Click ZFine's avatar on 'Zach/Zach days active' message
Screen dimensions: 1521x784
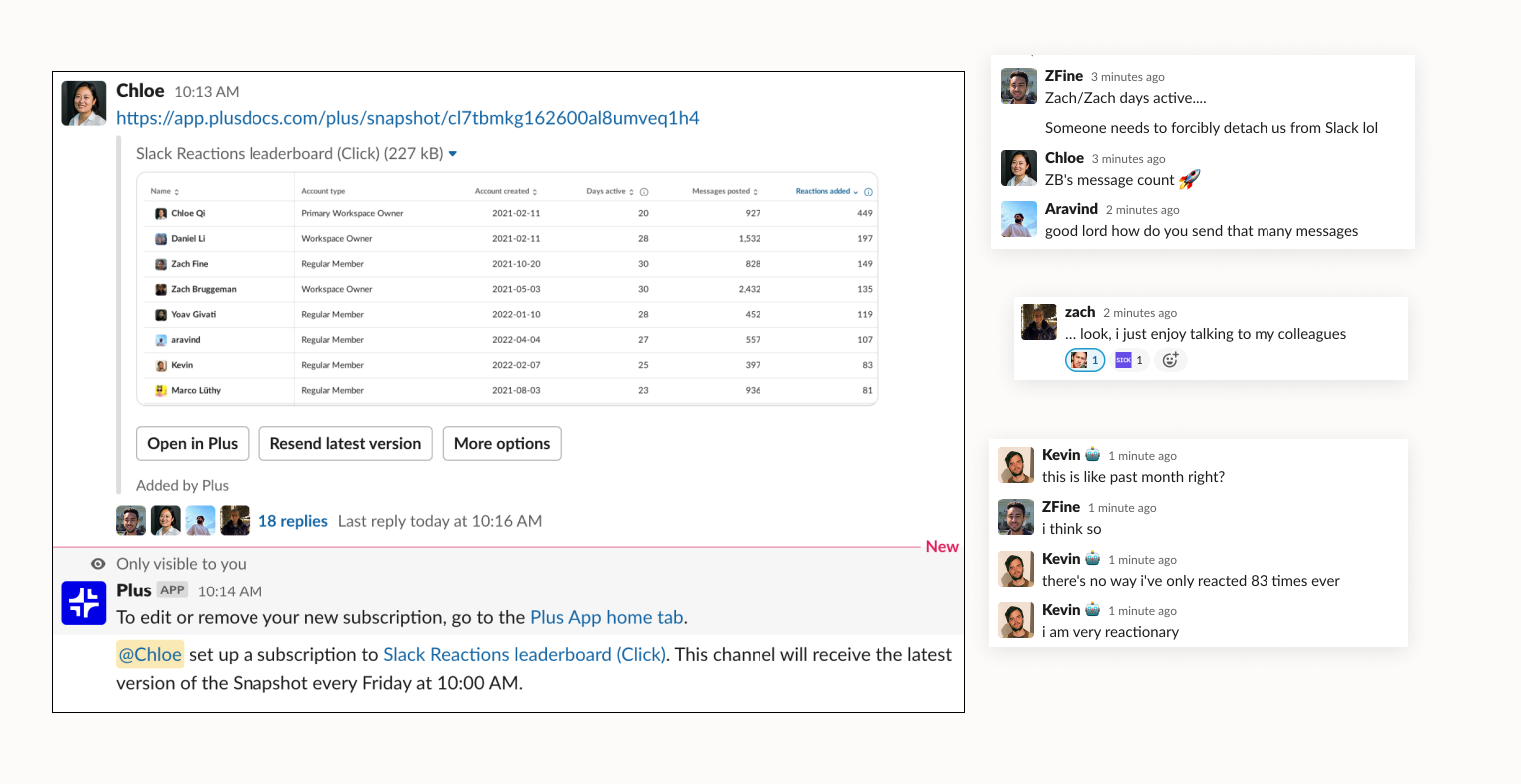coord(1019,87)
